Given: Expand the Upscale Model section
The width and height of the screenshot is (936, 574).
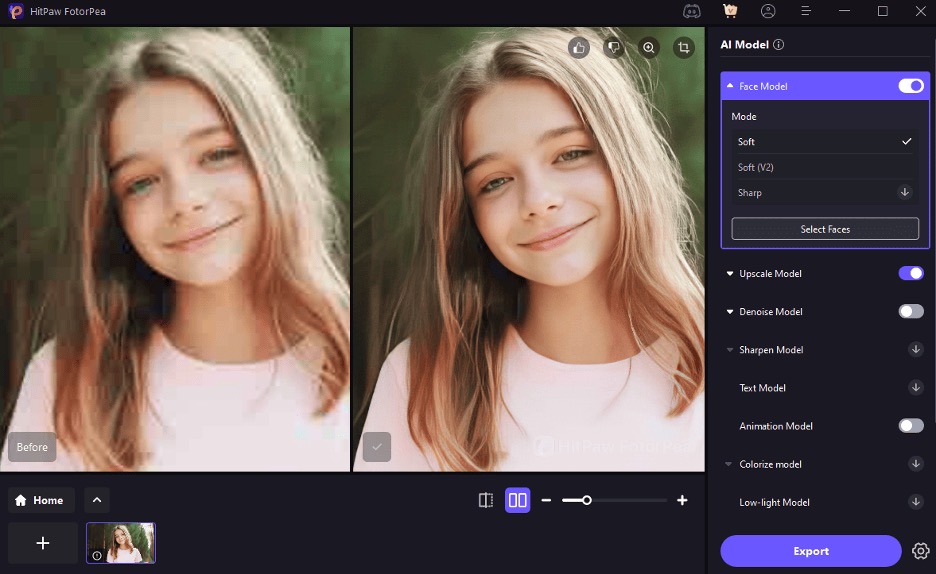Looking at the screenshot, I should click(x=729, y=273).
